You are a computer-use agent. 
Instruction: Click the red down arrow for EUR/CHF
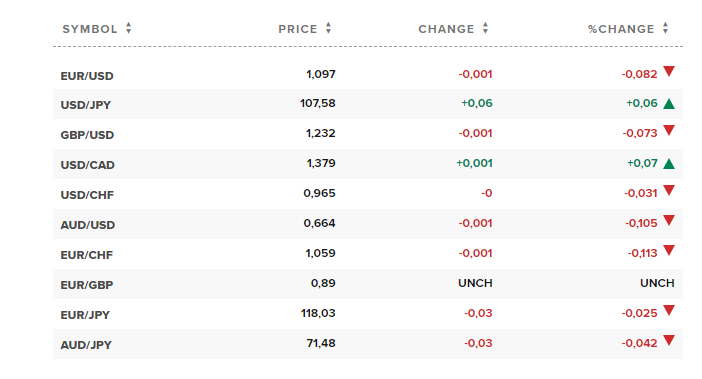669,251
